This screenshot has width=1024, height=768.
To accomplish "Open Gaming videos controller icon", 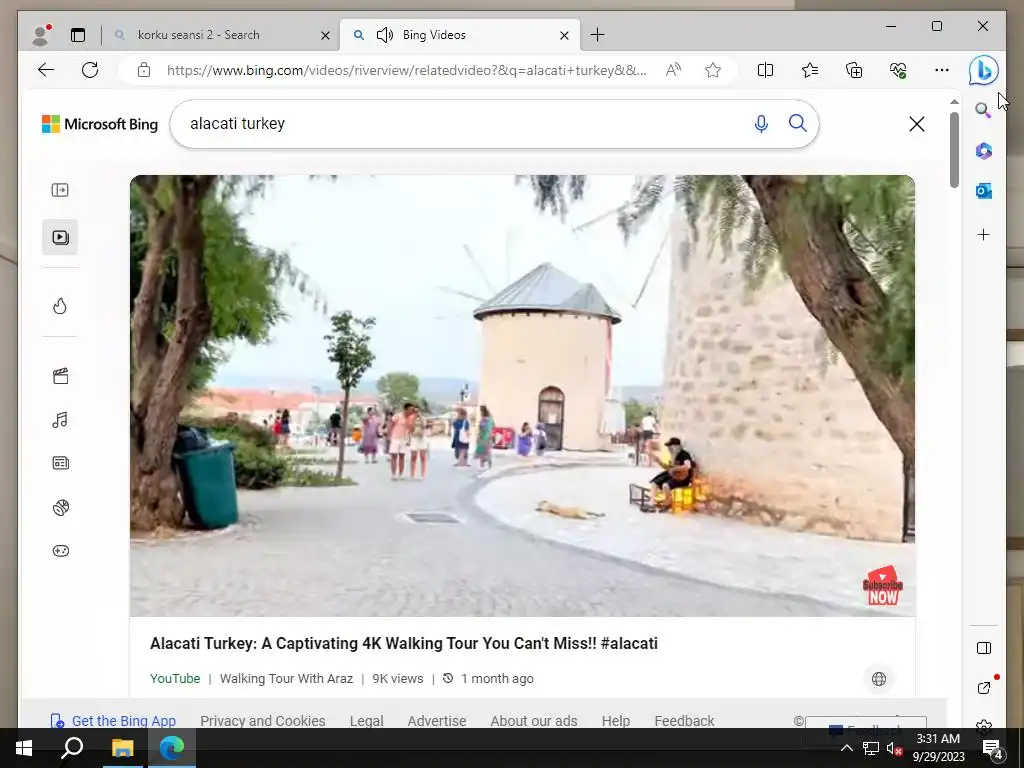I will coord(60,551).
